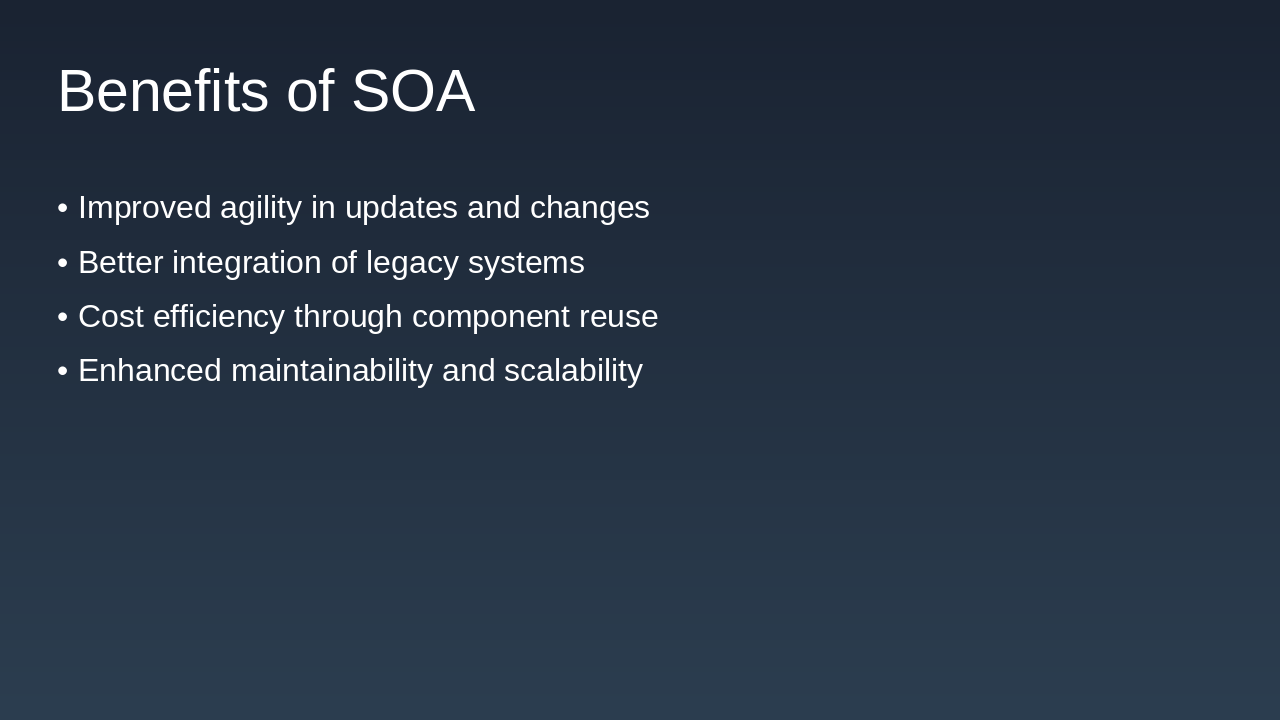Place cursor on the word "legacy"
This screenshot has height=720, width=1280.
pyautogui.click(x=412, y=263)
